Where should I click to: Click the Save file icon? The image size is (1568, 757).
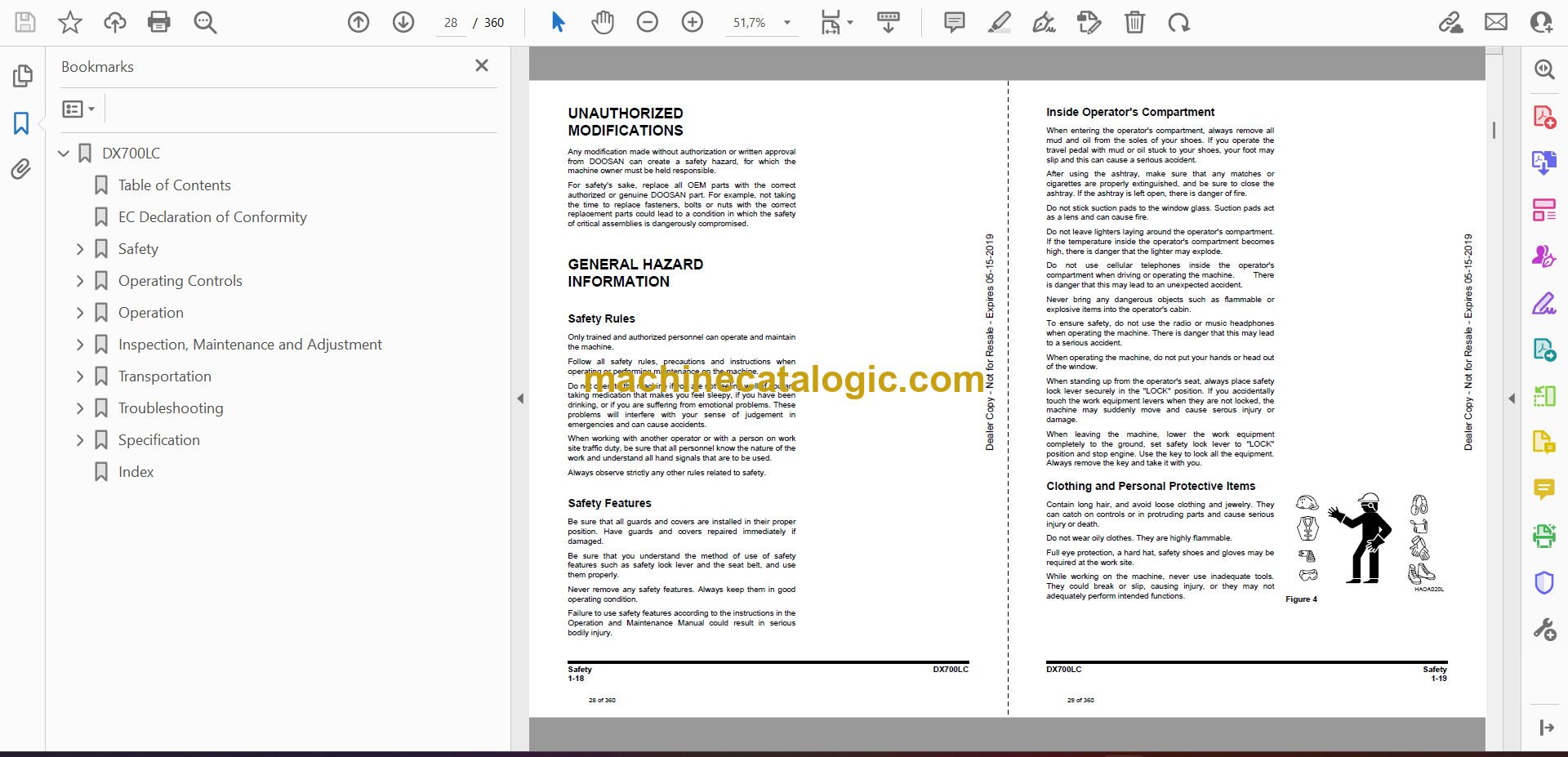coord(25,22)
